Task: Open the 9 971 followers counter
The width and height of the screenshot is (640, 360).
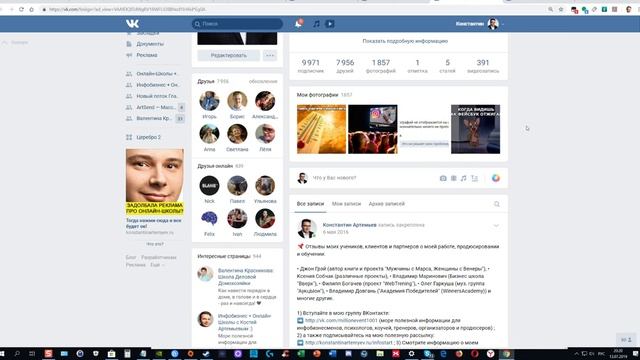Action: [311, 66]
